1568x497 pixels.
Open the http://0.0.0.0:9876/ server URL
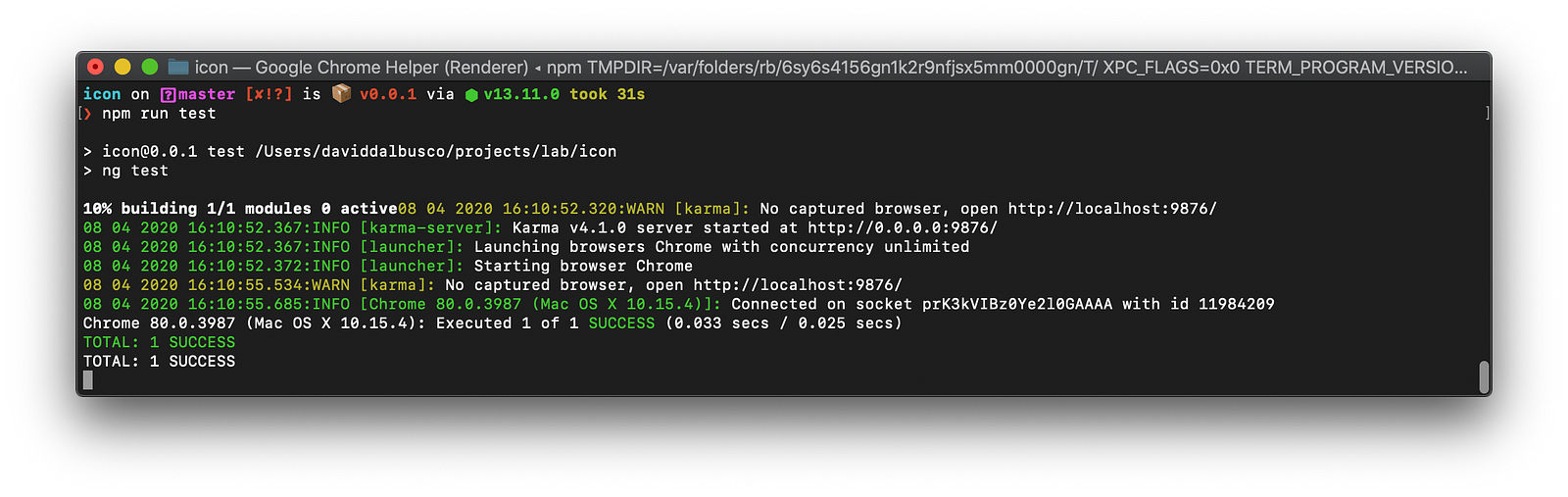click(x=903, y=227)
